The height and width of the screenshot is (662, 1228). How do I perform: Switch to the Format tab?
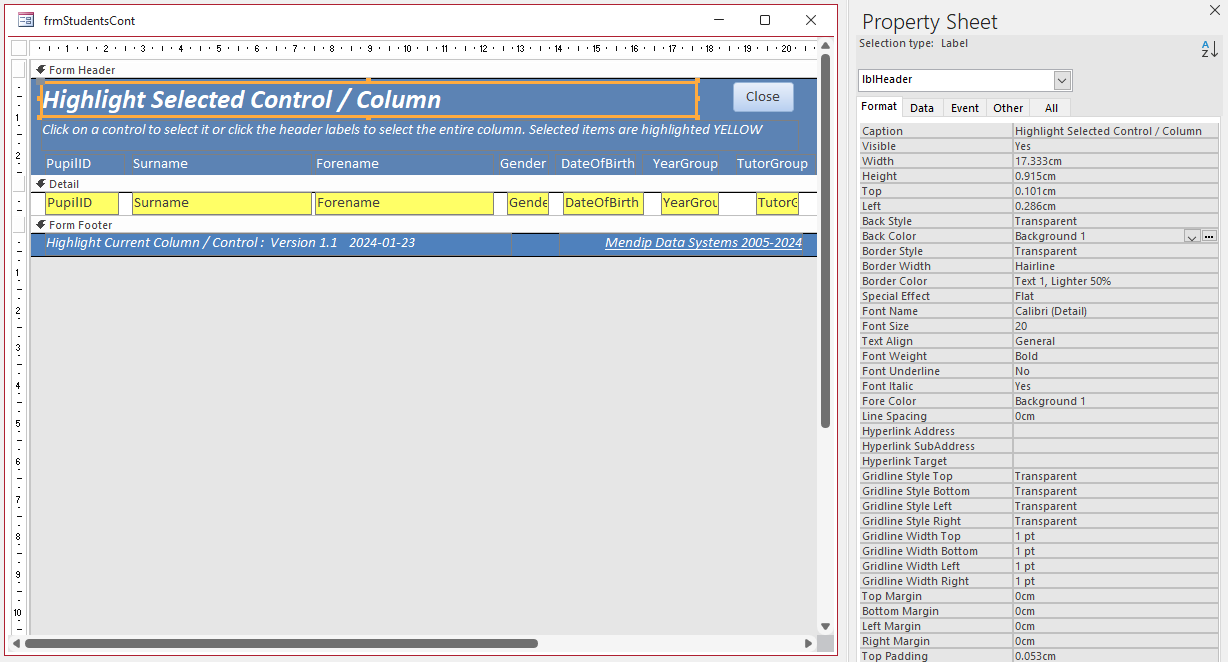879,107
